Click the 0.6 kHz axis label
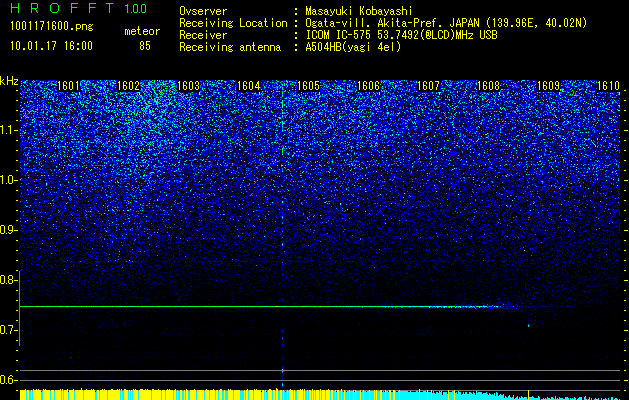Viewport: 629px width, 400px height. click(x=8, y=380)
